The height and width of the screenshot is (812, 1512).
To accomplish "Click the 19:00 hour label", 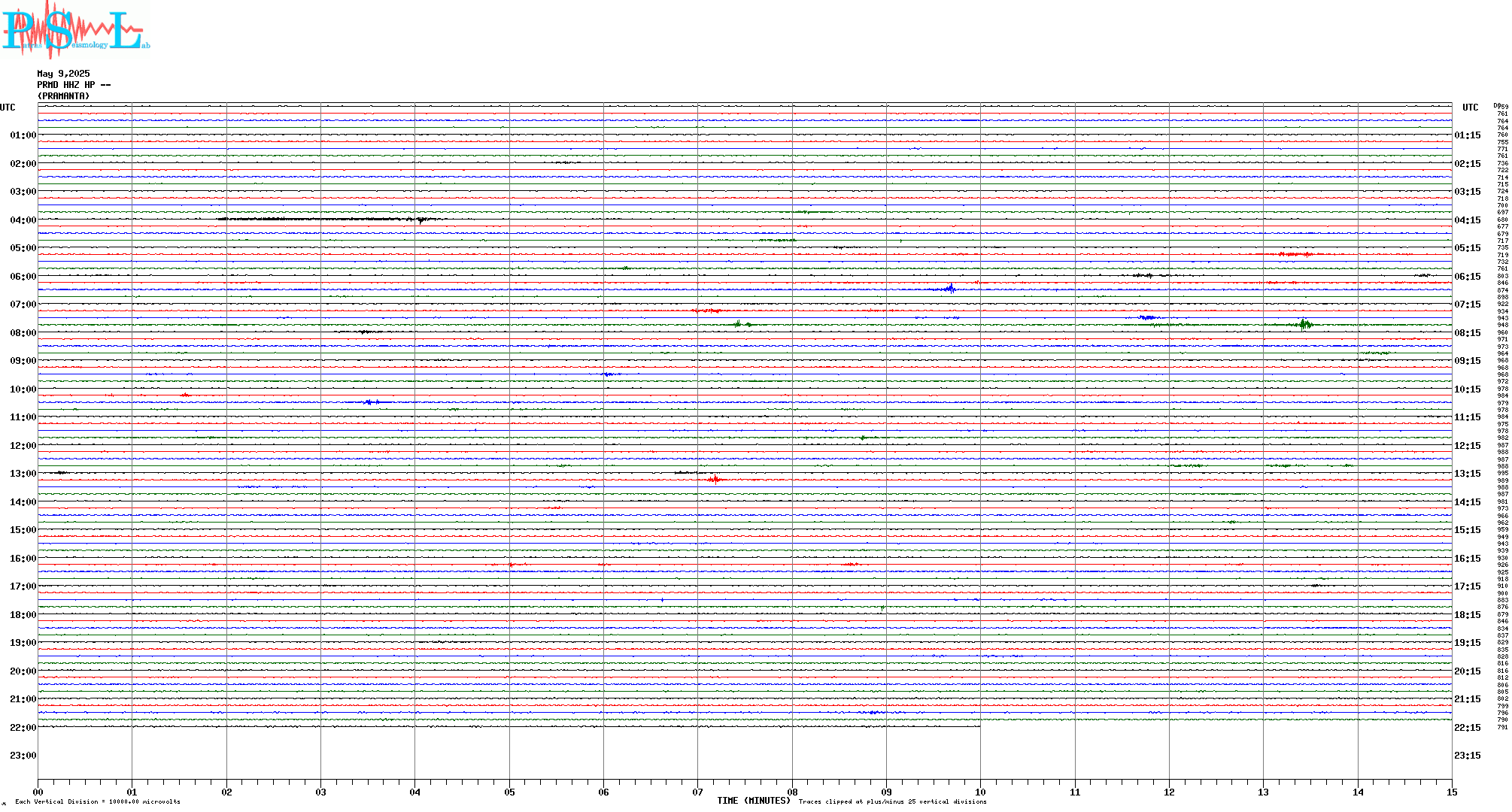I will point(23,643).
